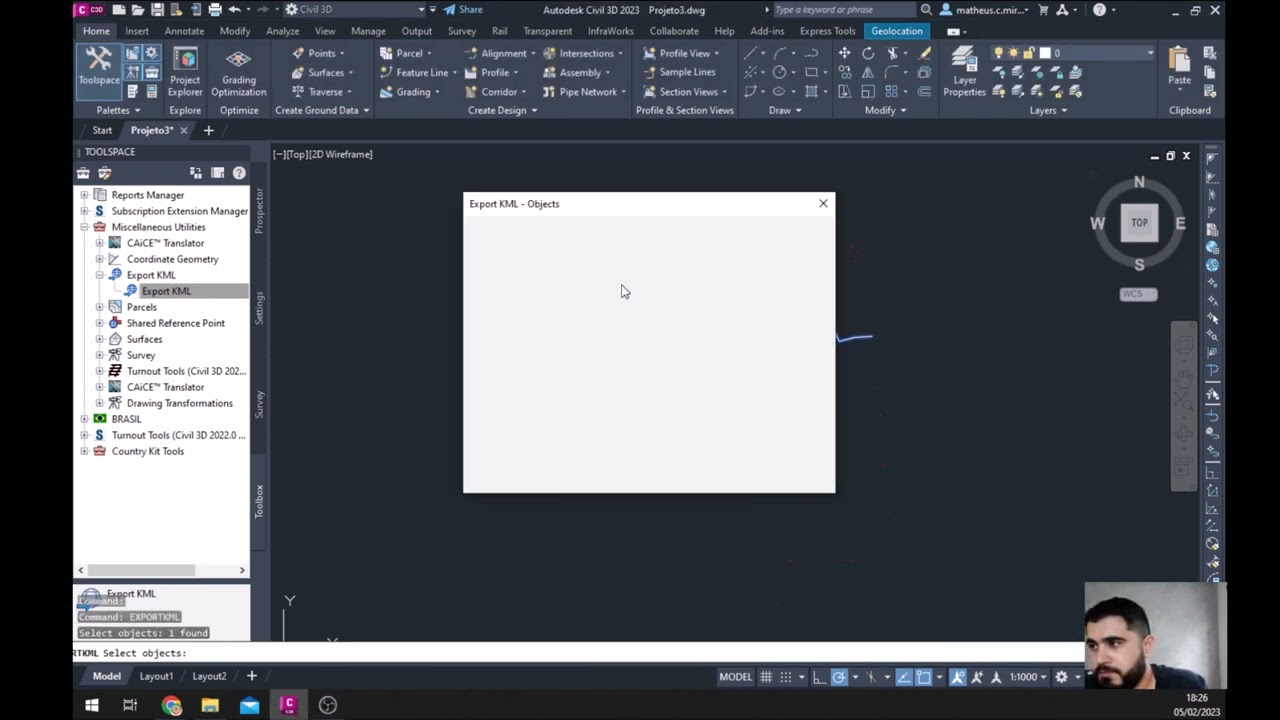This screenshot has width=1280, height=720.
Task: Open the workspace settings gear in status bar
Action: 1062,677
